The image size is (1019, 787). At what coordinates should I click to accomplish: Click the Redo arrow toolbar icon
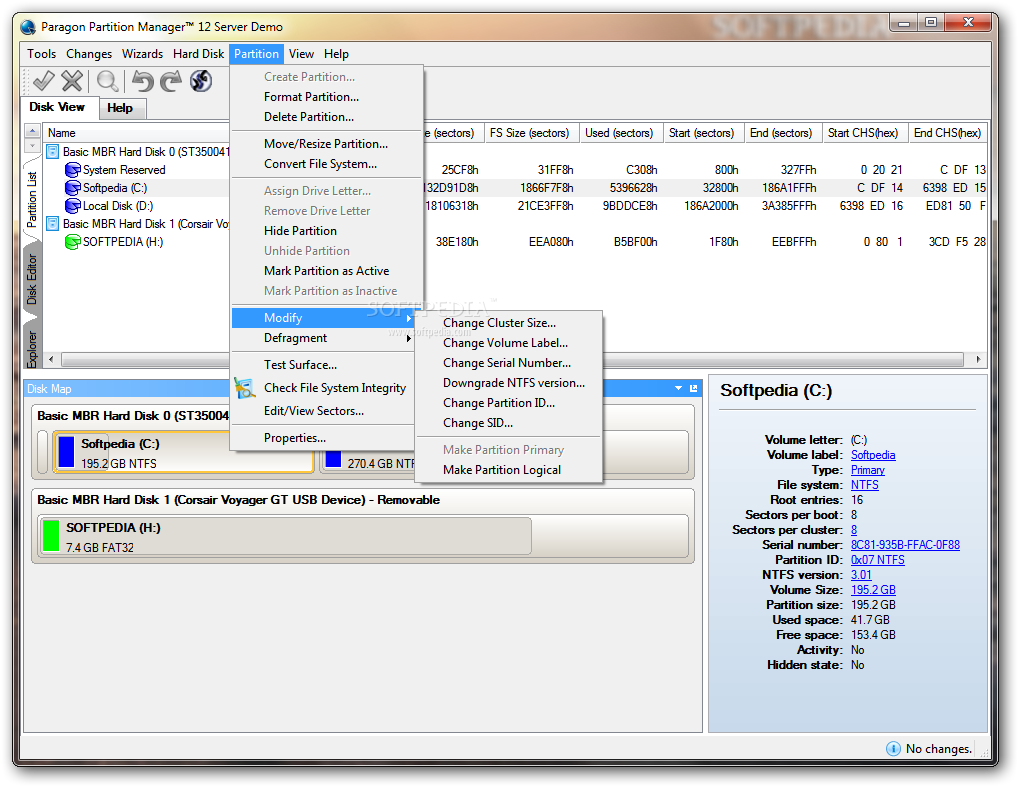[171, 81]
